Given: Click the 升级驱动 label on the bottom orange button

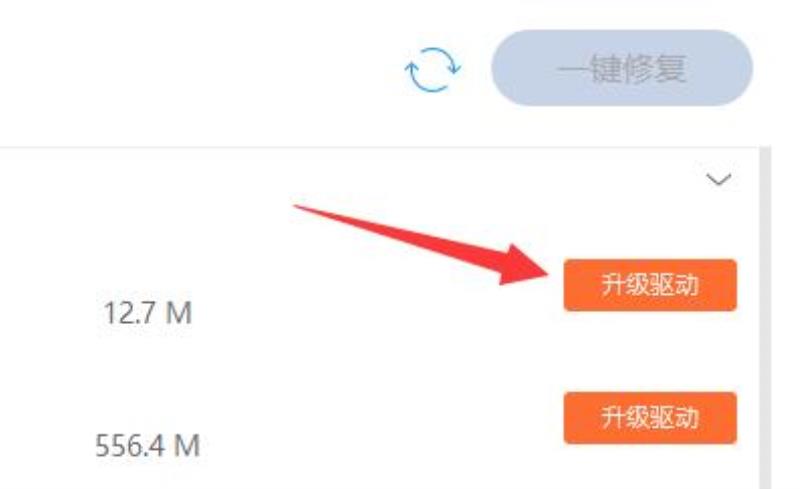Looking at the screenshot, I should click(649, 418).
